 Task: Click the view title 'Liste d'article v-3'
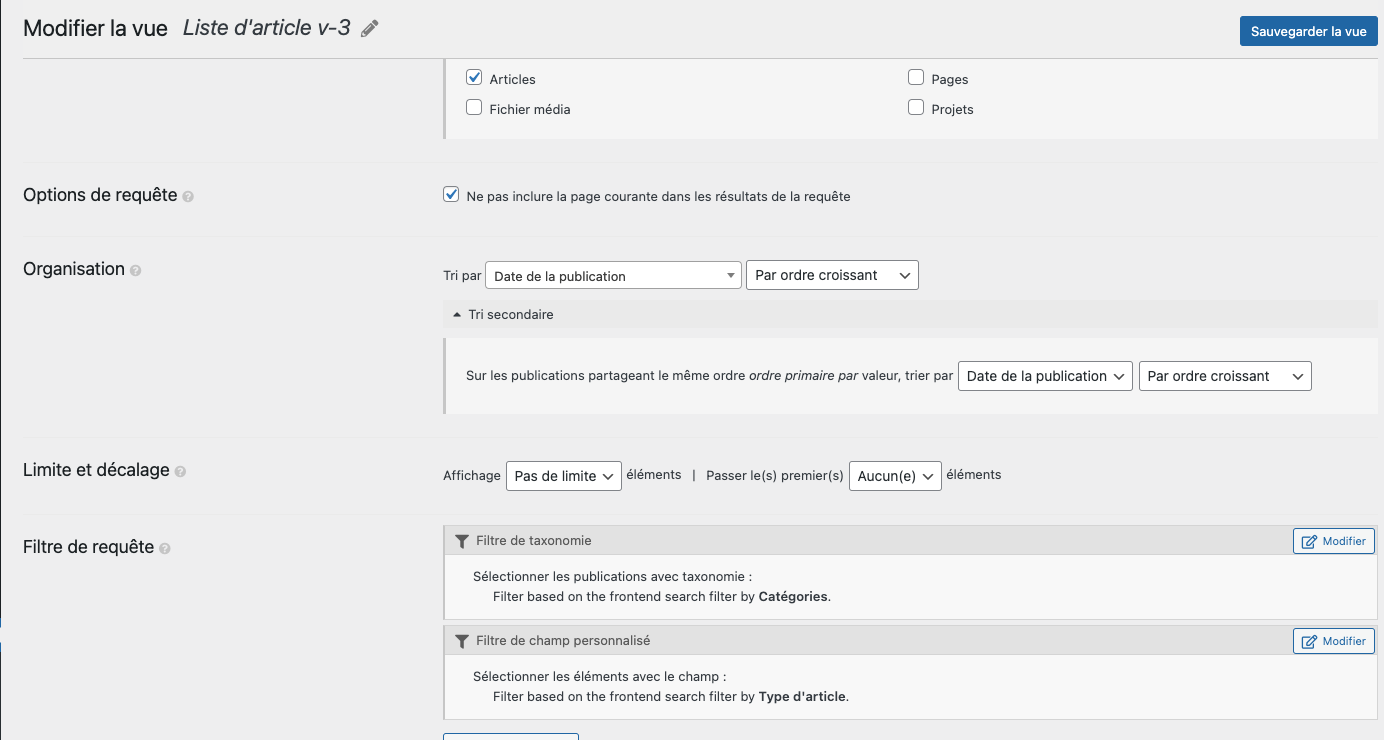click(267, 28)
